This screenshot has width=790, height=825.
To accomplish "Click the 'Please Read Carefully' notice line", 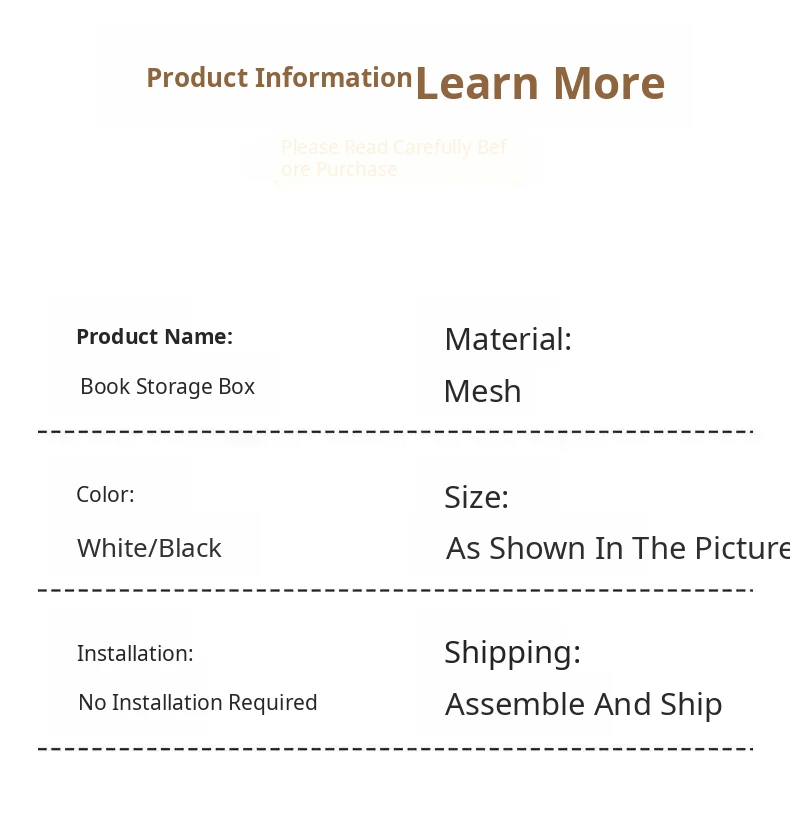I will click(394, 148).
